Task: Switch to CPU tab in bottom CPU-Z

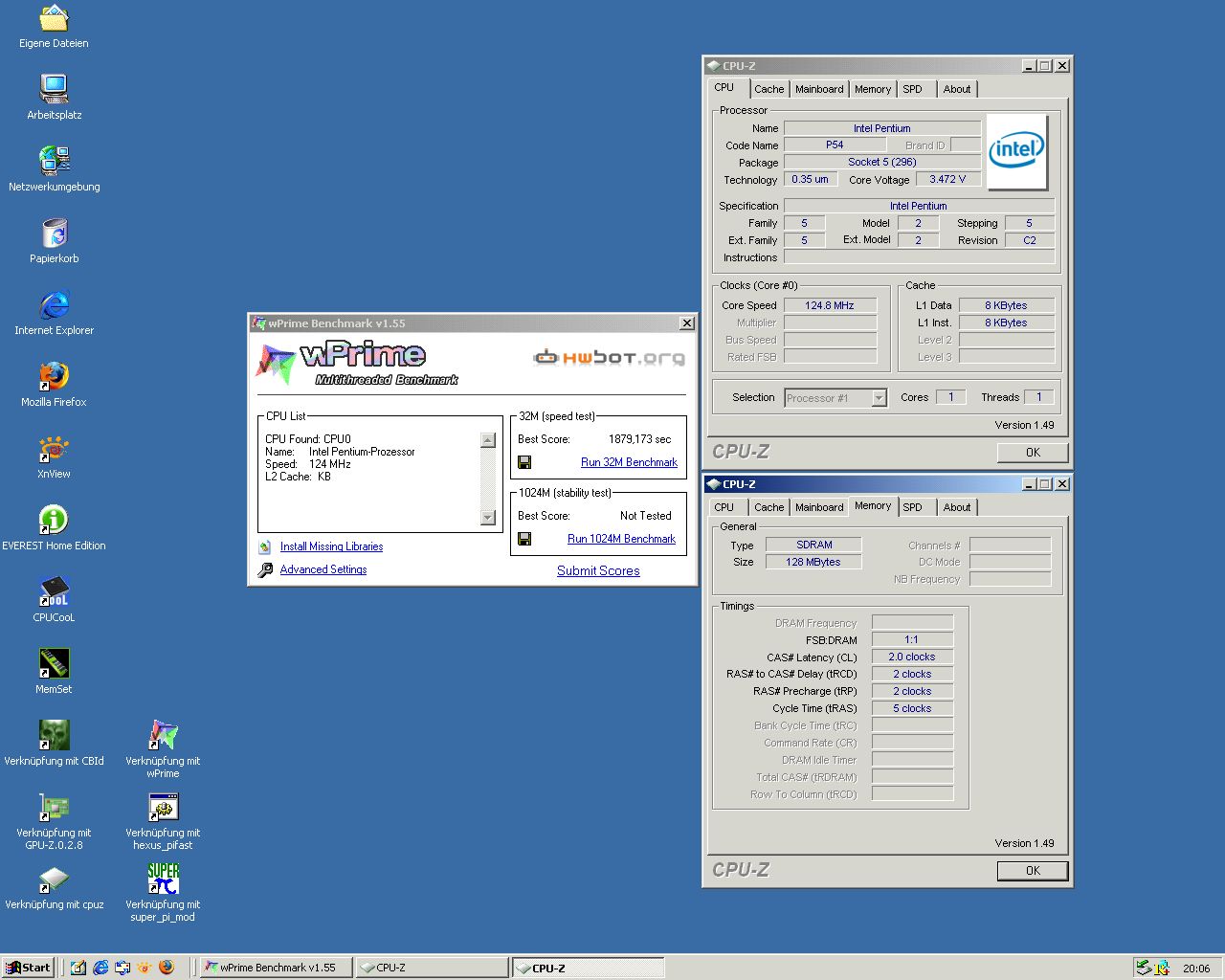Action: [x=724, y=507]
